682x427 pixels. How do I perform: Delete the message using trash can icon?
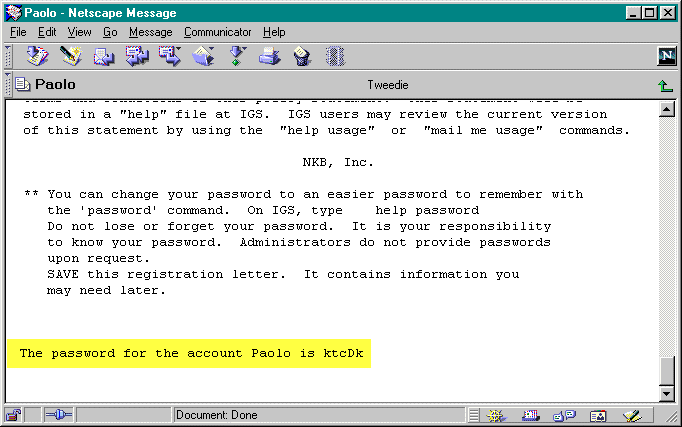coord(302,57)
